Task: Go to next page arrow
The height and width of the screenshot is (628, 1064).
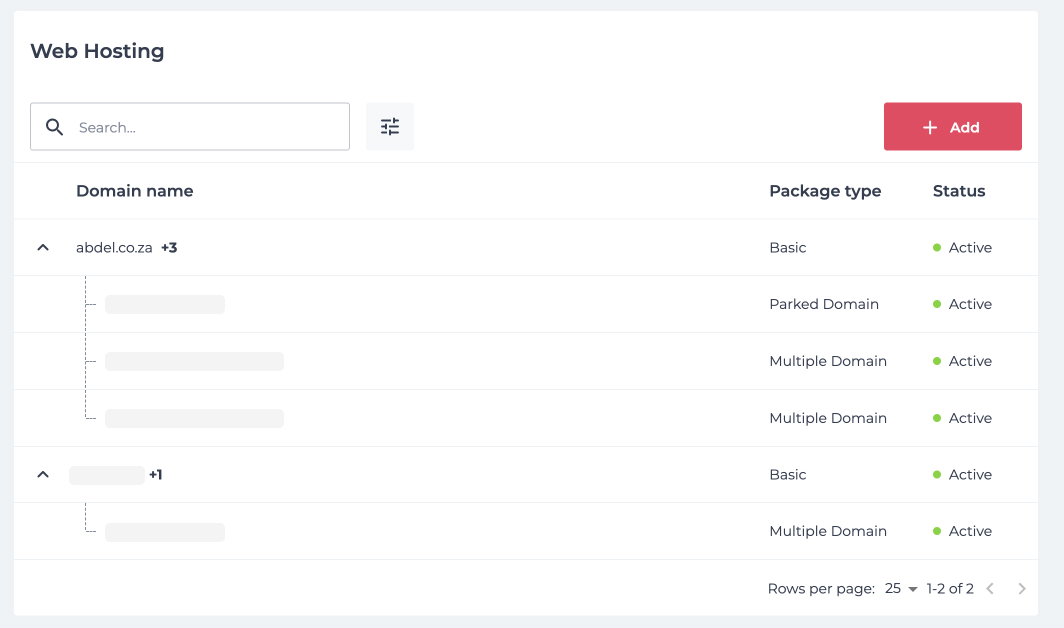Action: pos(1021,589)
